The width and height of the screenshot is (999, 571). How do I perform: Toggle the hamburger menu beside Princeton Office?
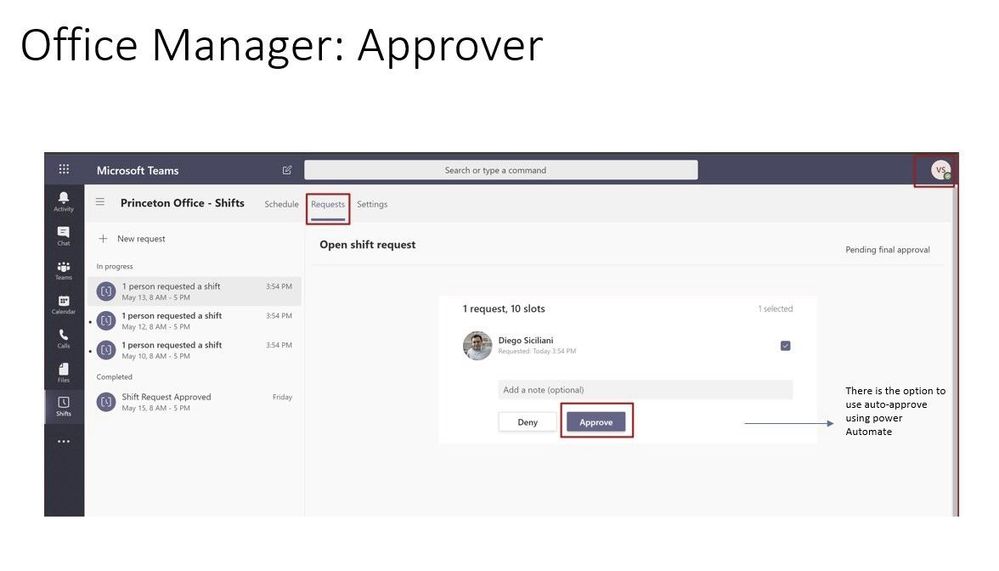click(100, 202)
